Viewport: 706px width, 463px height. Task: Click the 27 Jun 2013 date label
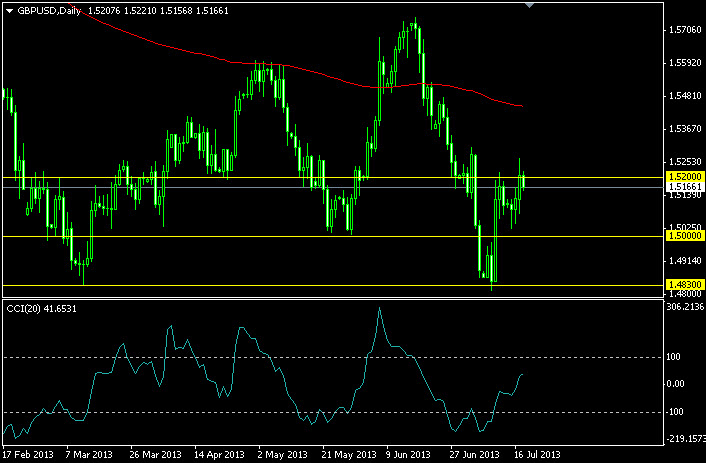(x=474, y=454)
